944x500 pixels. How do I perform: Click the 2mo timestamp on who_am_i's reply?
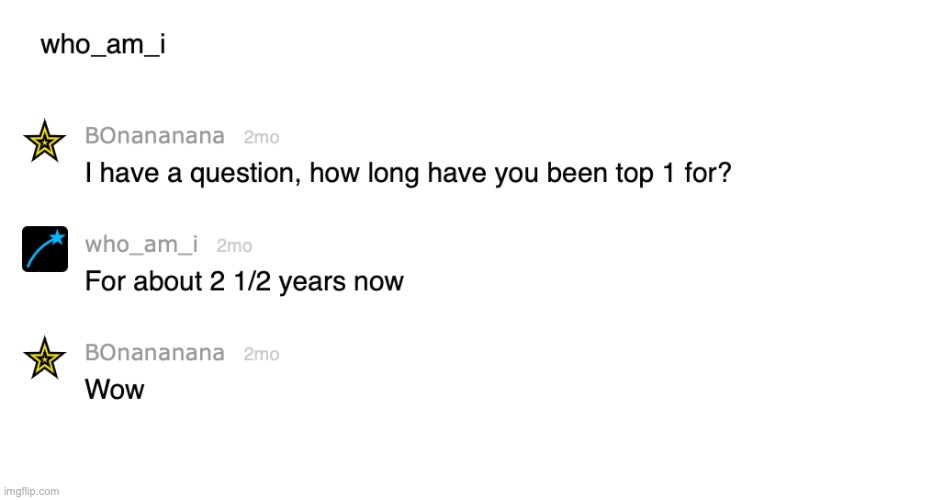[x=234, y=246]
